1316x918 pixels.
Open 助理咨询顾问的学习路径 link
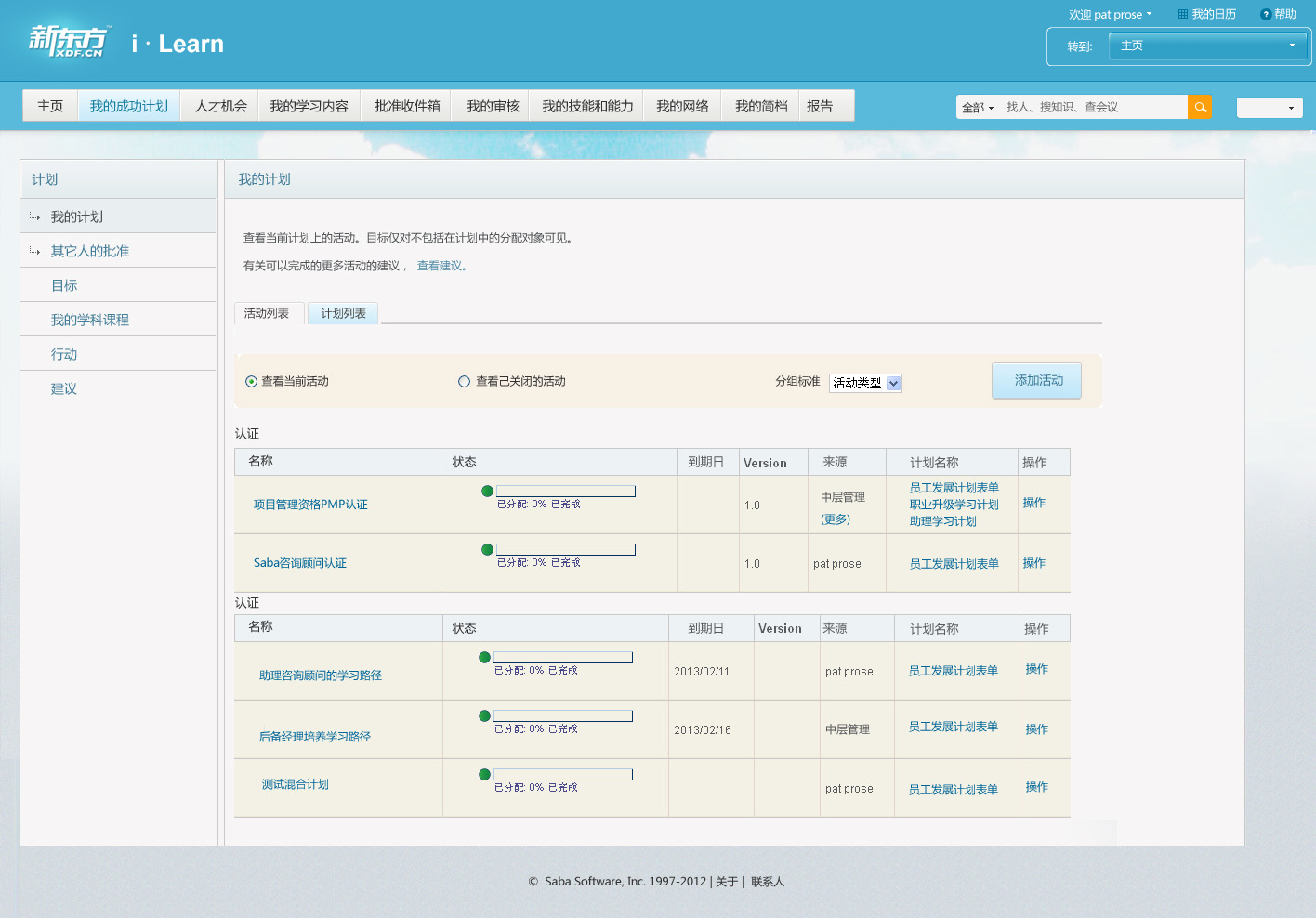coord(321,675)
